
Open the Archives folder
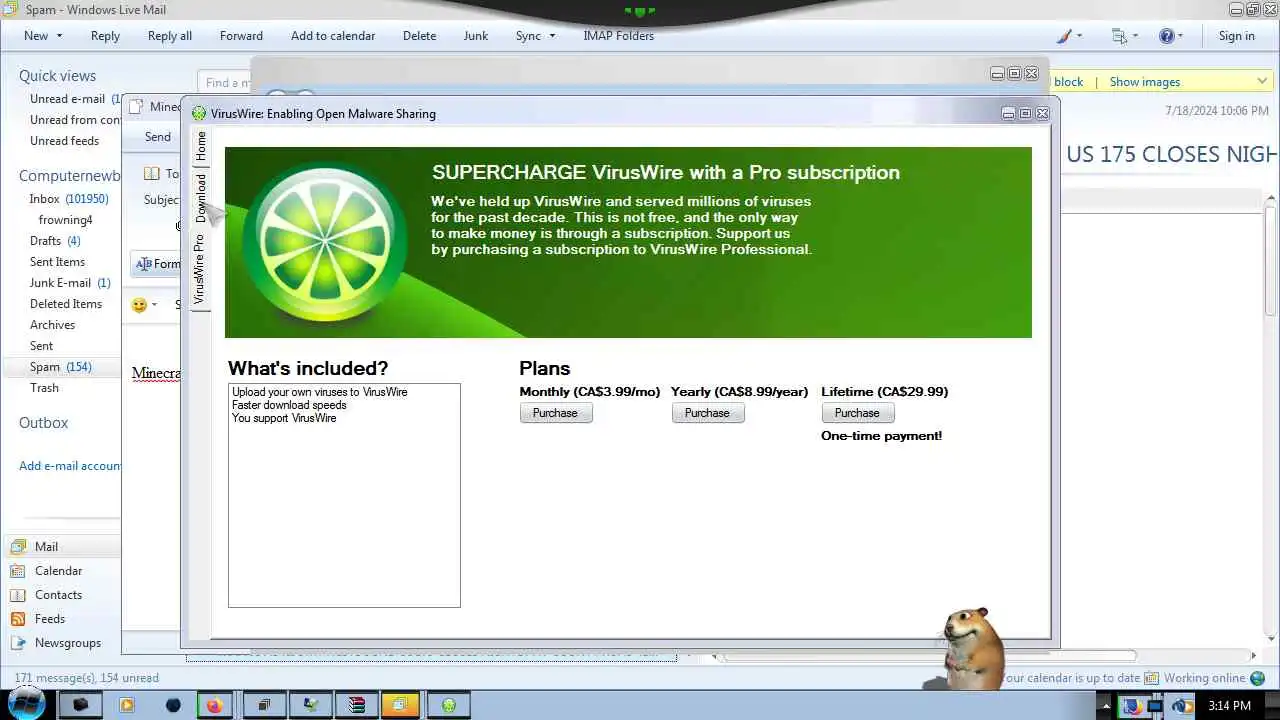52,325
